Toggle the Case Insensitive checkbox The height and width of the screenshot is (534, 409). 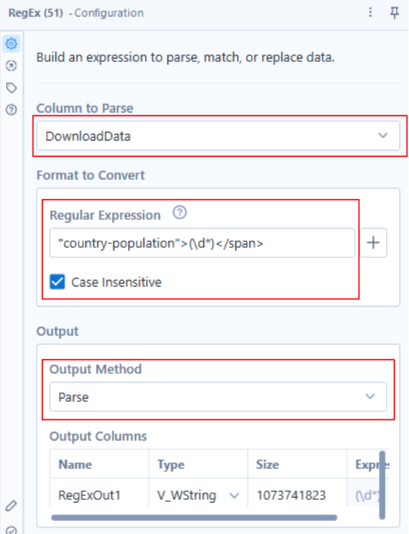57,282
